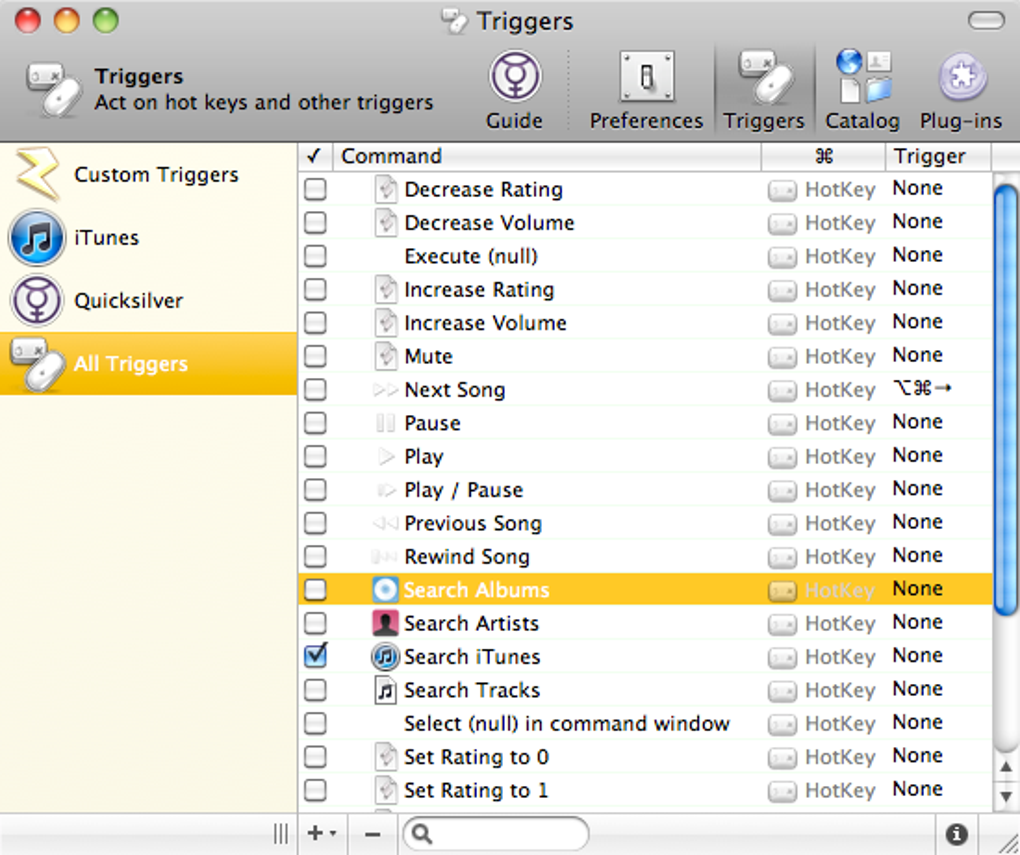
Task: Click the info button at bottom right
Action: pos(956,834)
